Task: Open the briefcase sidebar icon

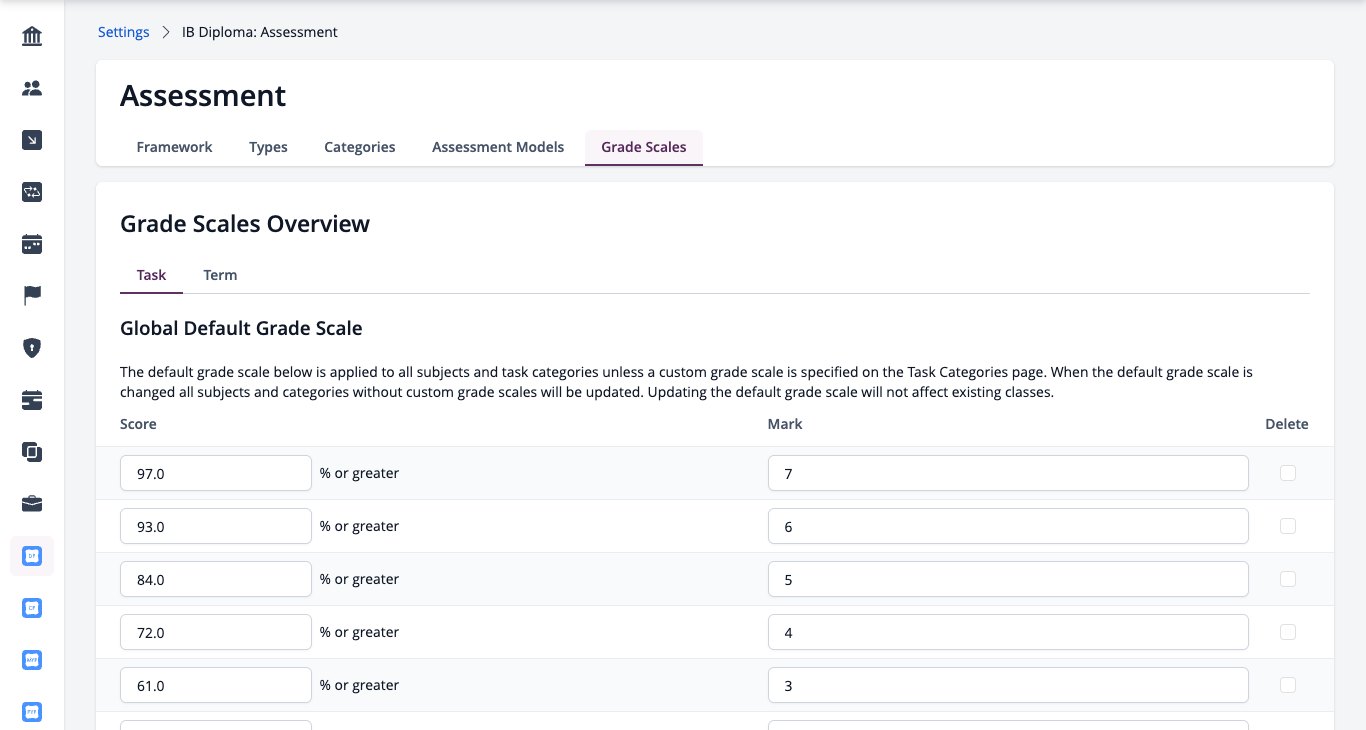Action: pos(32,503)
